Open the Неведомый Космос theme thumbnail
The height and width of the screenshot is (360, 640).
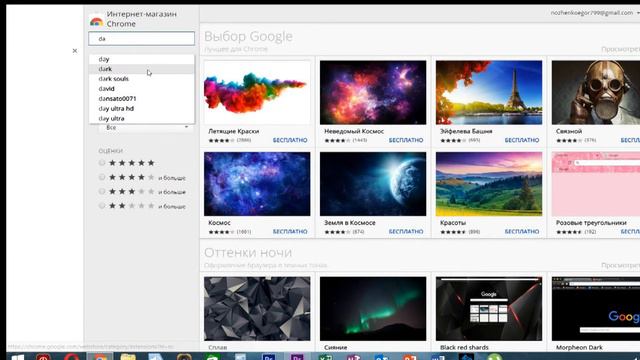coord(373,92)
